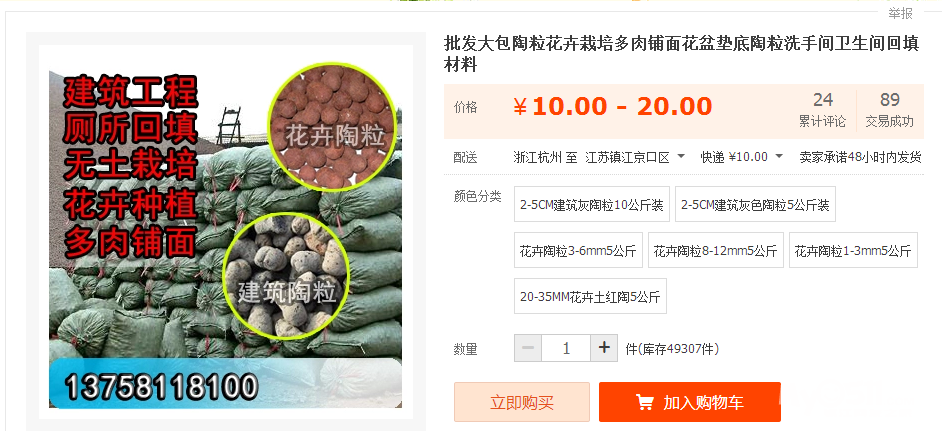Click the 举报 report link
This screenshot has width=942, height=431.
pos(901,13)
